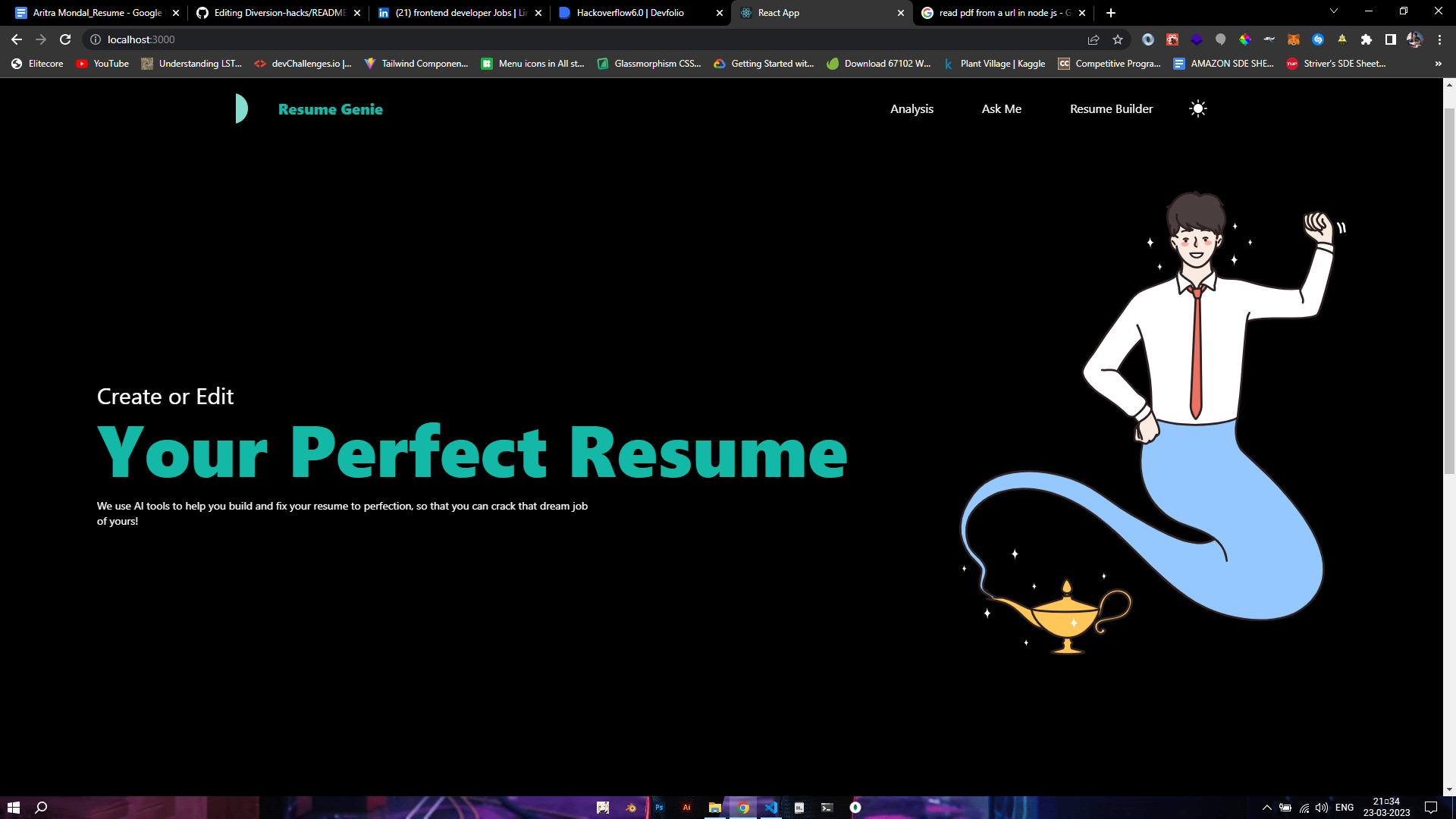Open the bookmarks overflow chevron
The height and width of the screenshot is (819, 1456).
(x=1438, y=64)
